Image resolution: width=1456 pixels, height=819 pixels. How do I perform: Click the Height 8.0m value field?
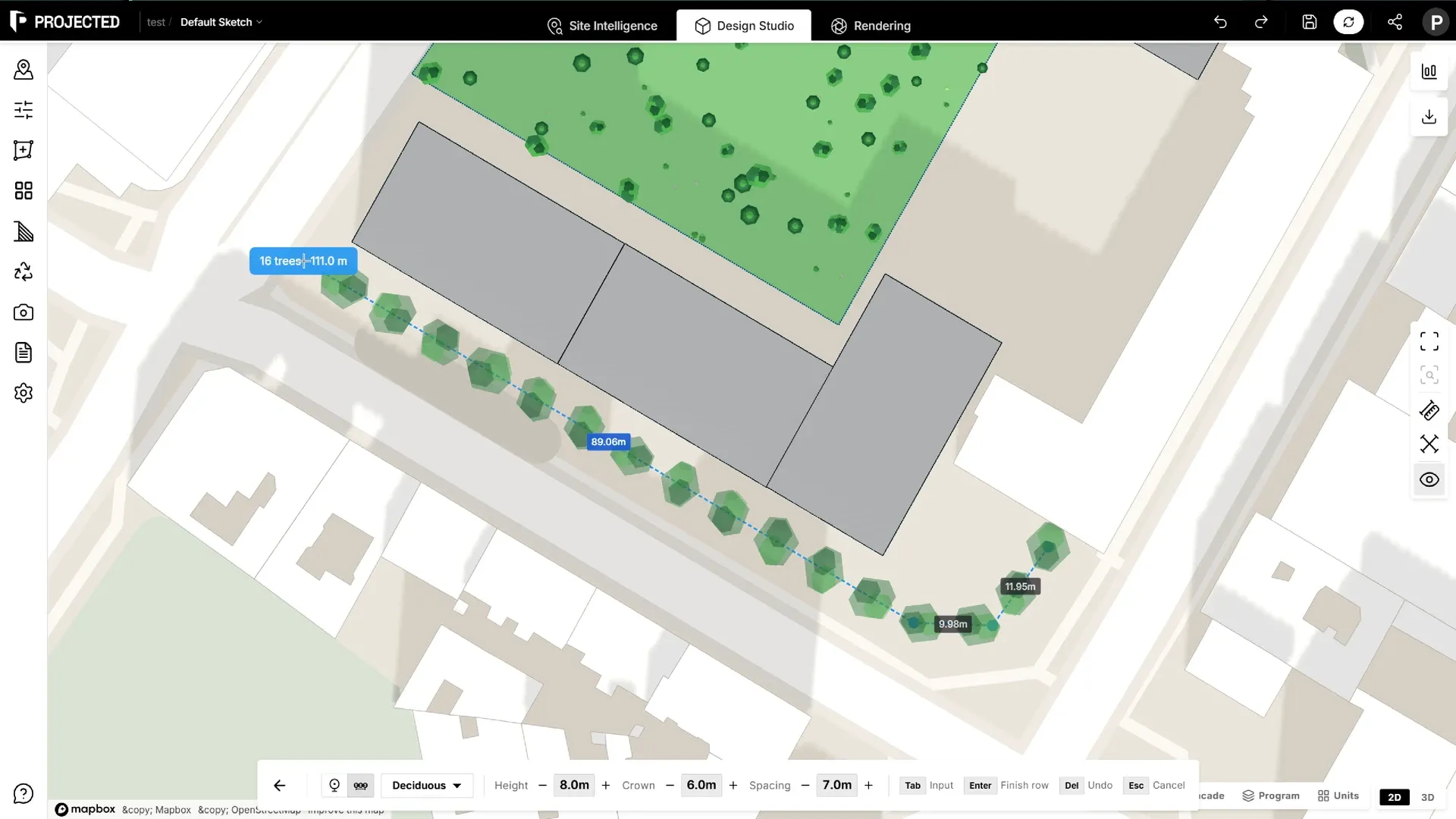tap(574, 785)
